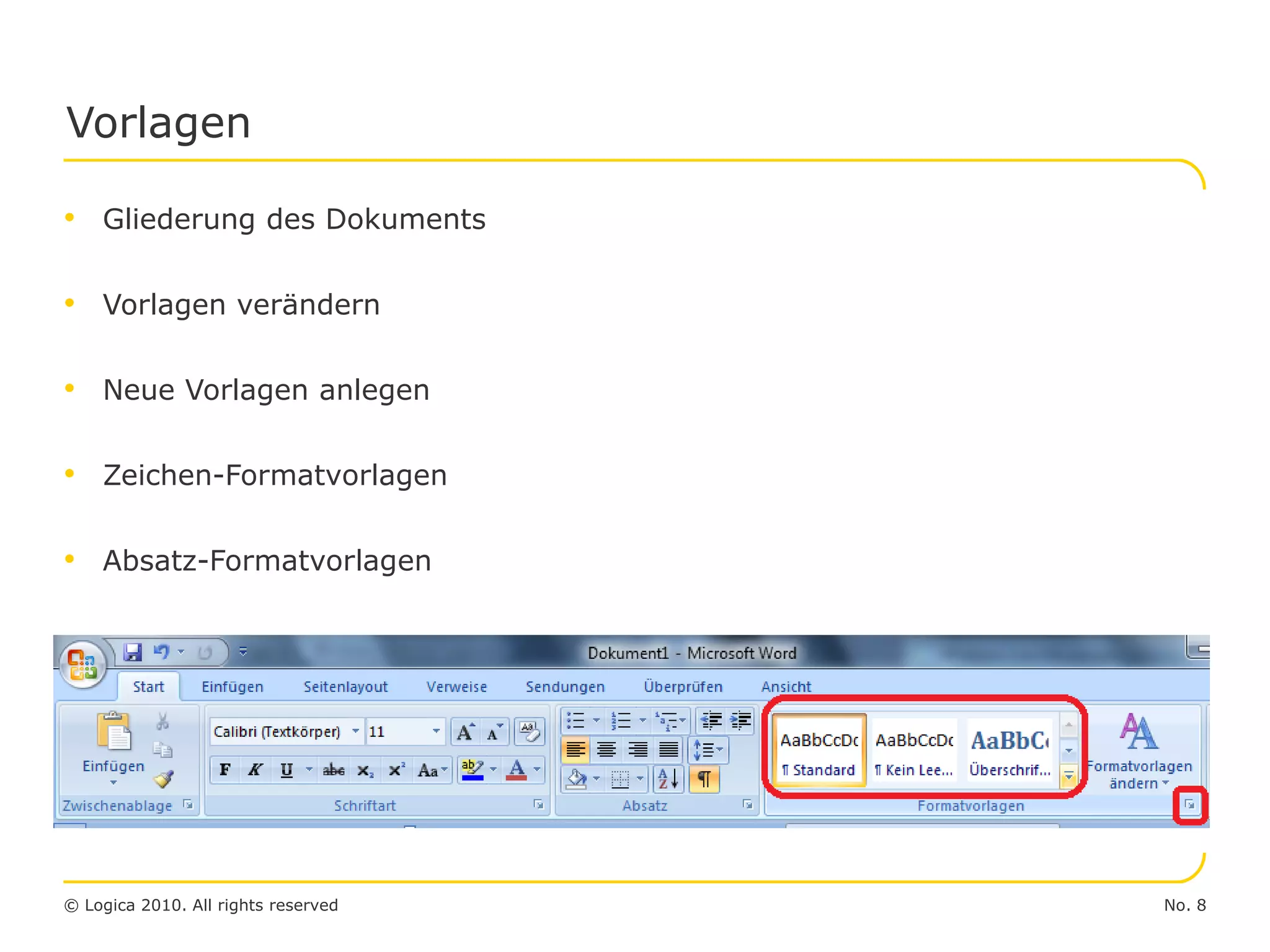Toggle the paragraph marks display button
The height and width of the screenshot is (952, 1270).
point(704,779)
